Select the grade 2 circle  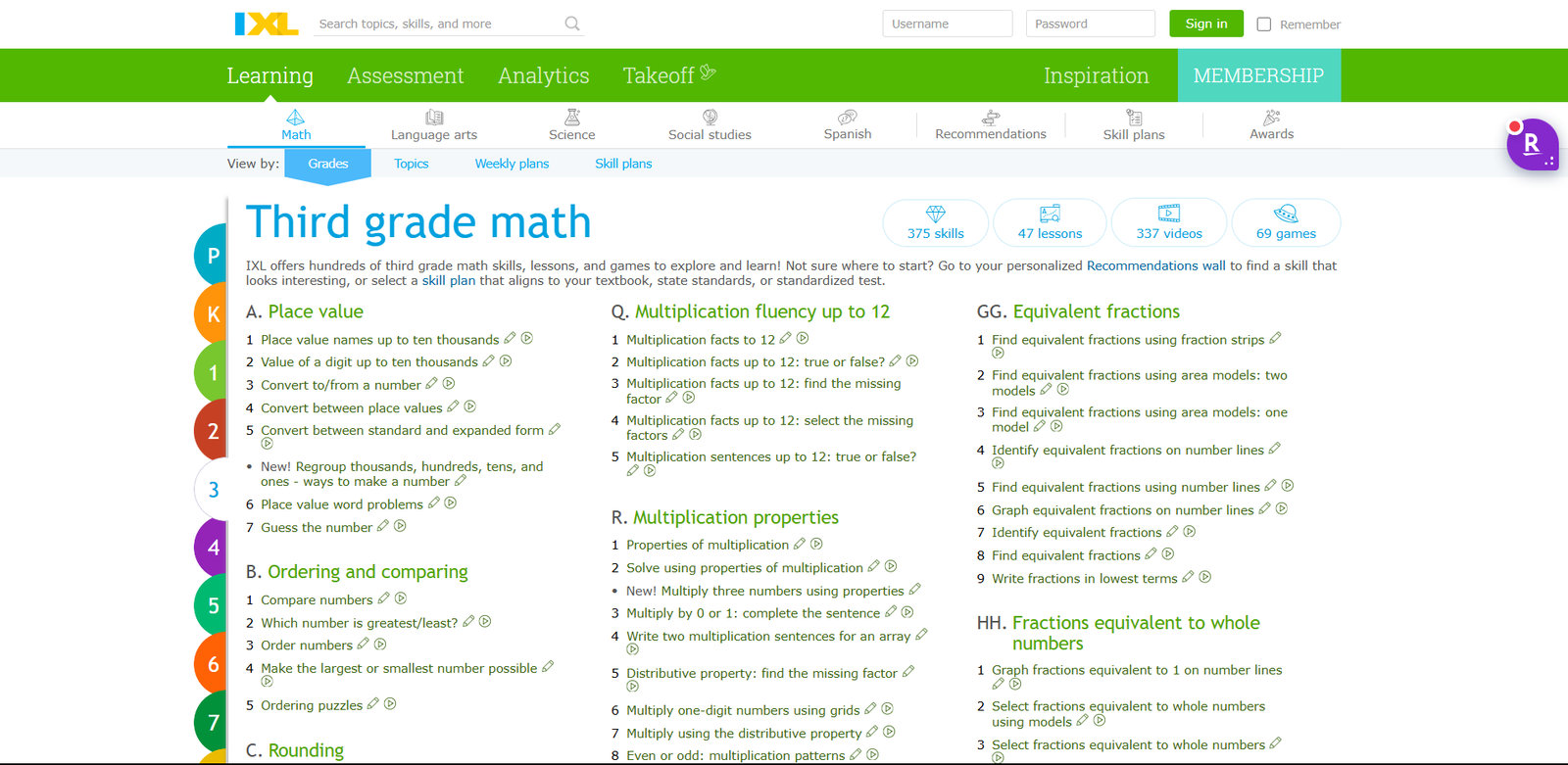[212, 431]
